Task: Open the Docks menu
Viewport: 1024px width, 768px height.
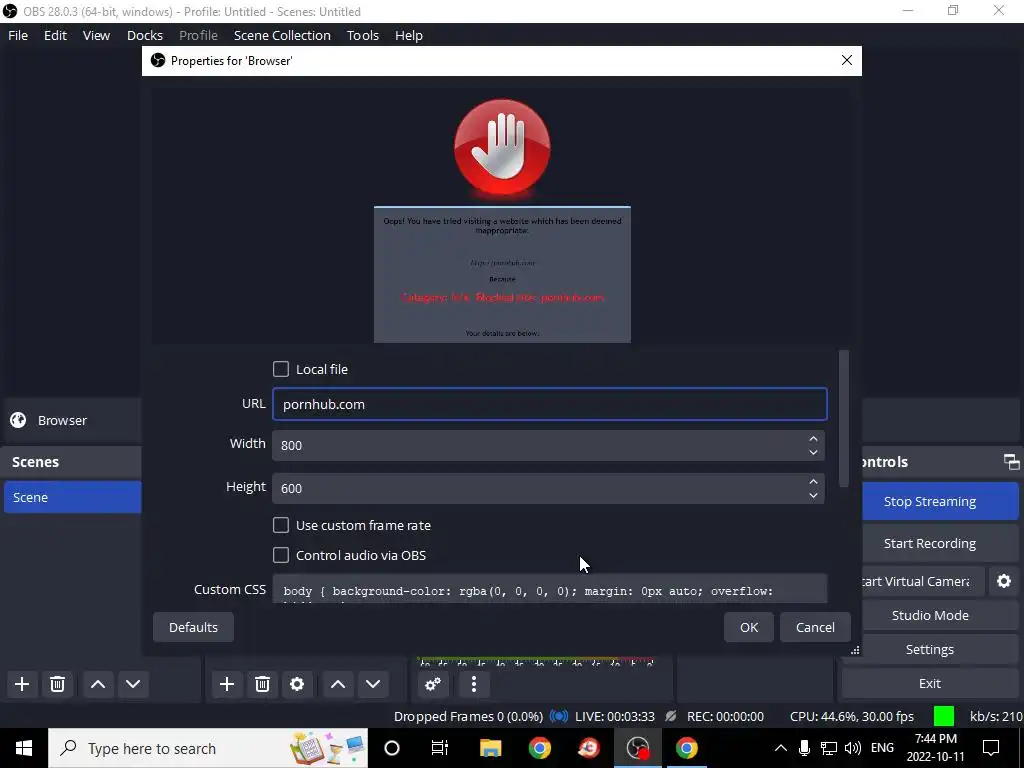Action: (x=145, y=35)
